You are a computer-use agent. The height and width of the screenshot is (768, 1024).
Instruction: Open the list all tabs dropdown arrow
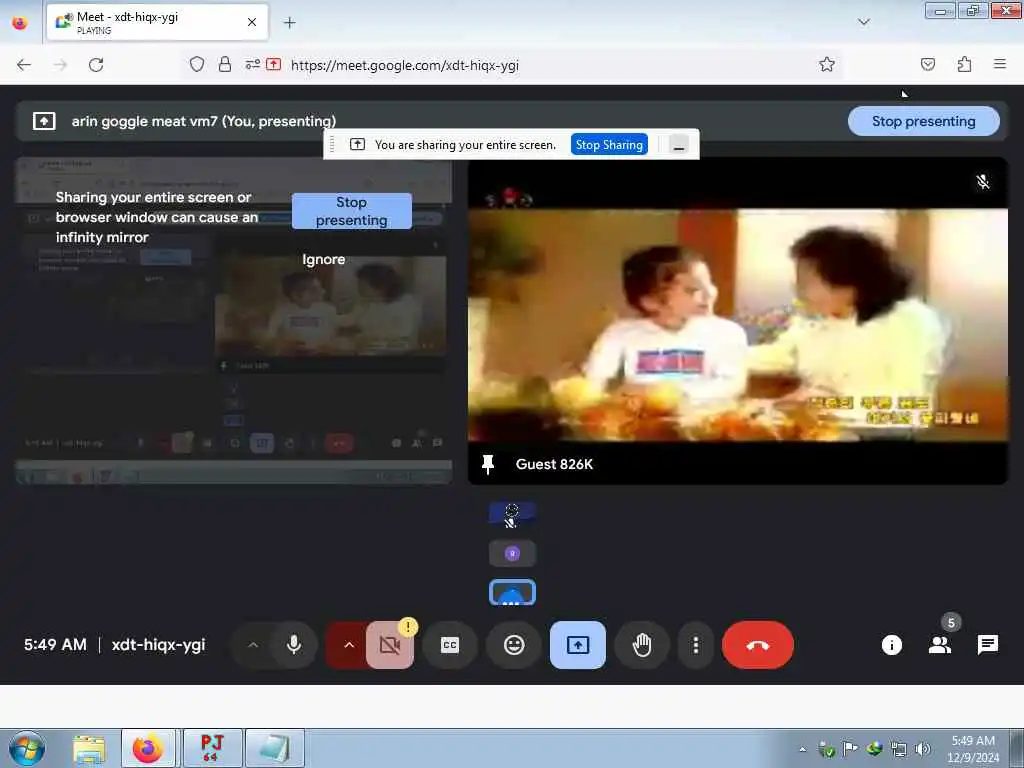pos(863,22)
